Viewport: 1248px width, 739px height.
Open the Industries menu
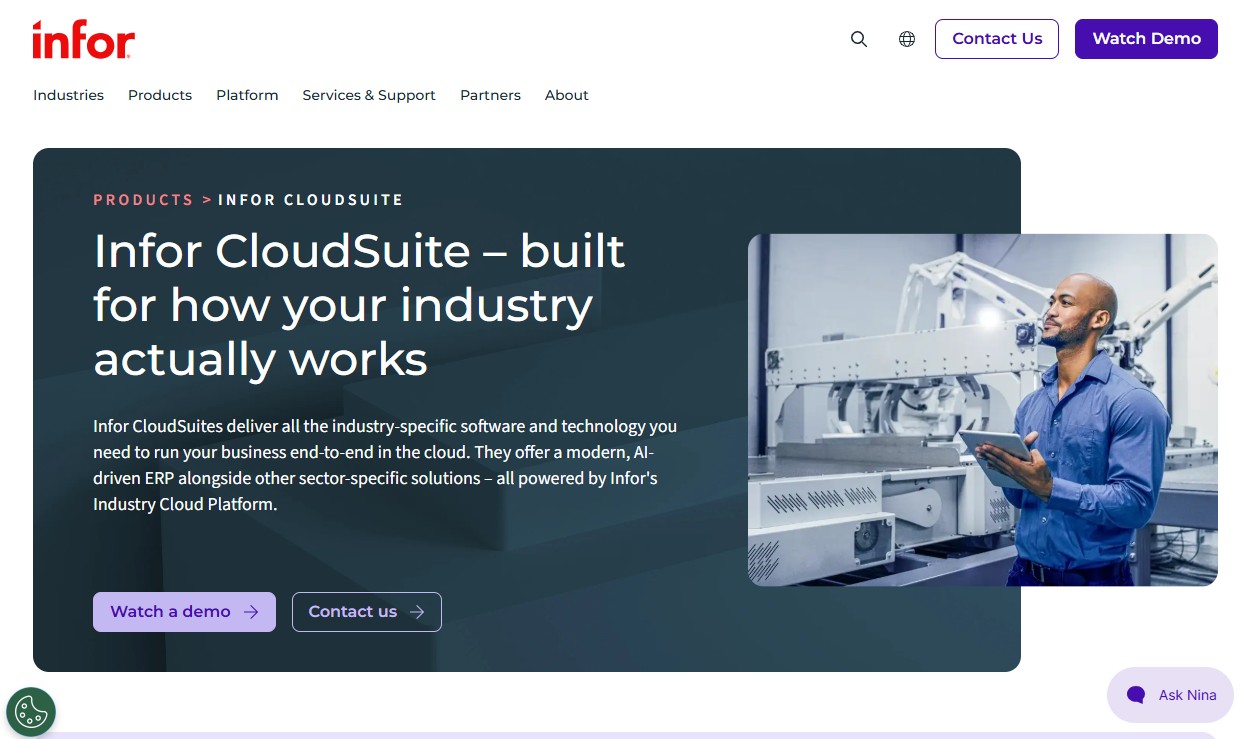68,95
